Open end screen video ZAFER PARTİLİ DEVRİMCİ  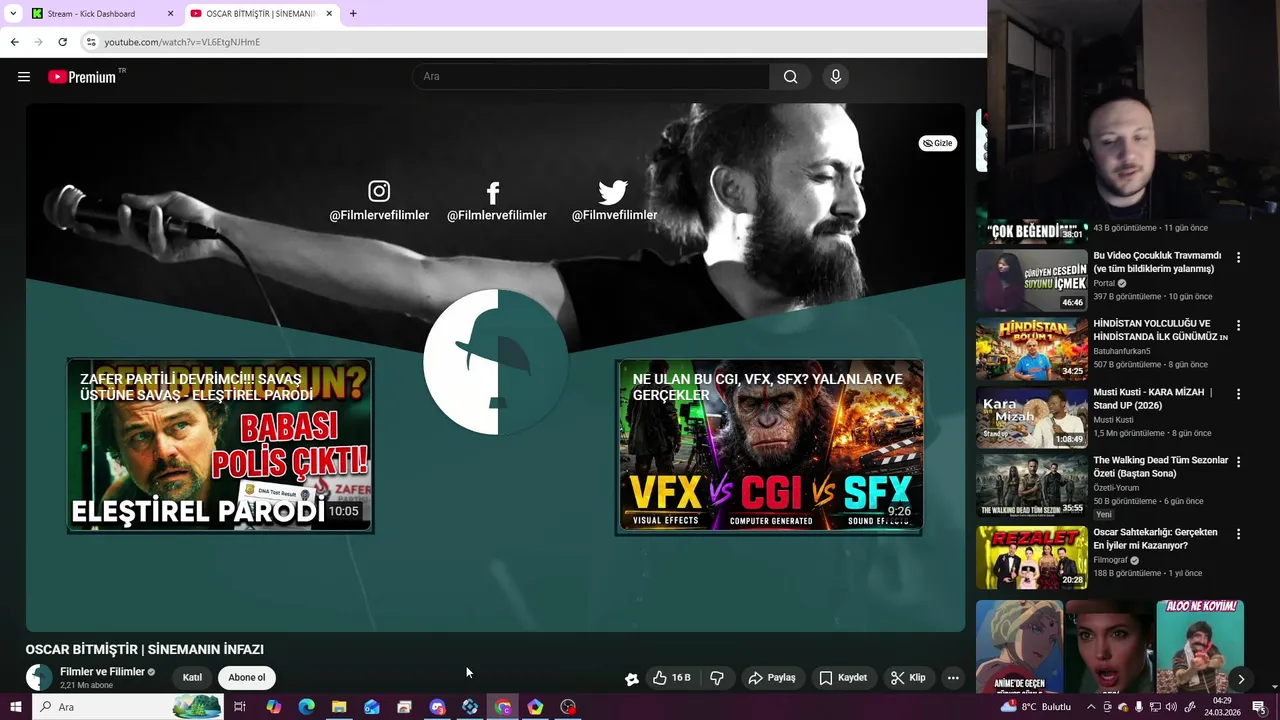tap(221, 446)
